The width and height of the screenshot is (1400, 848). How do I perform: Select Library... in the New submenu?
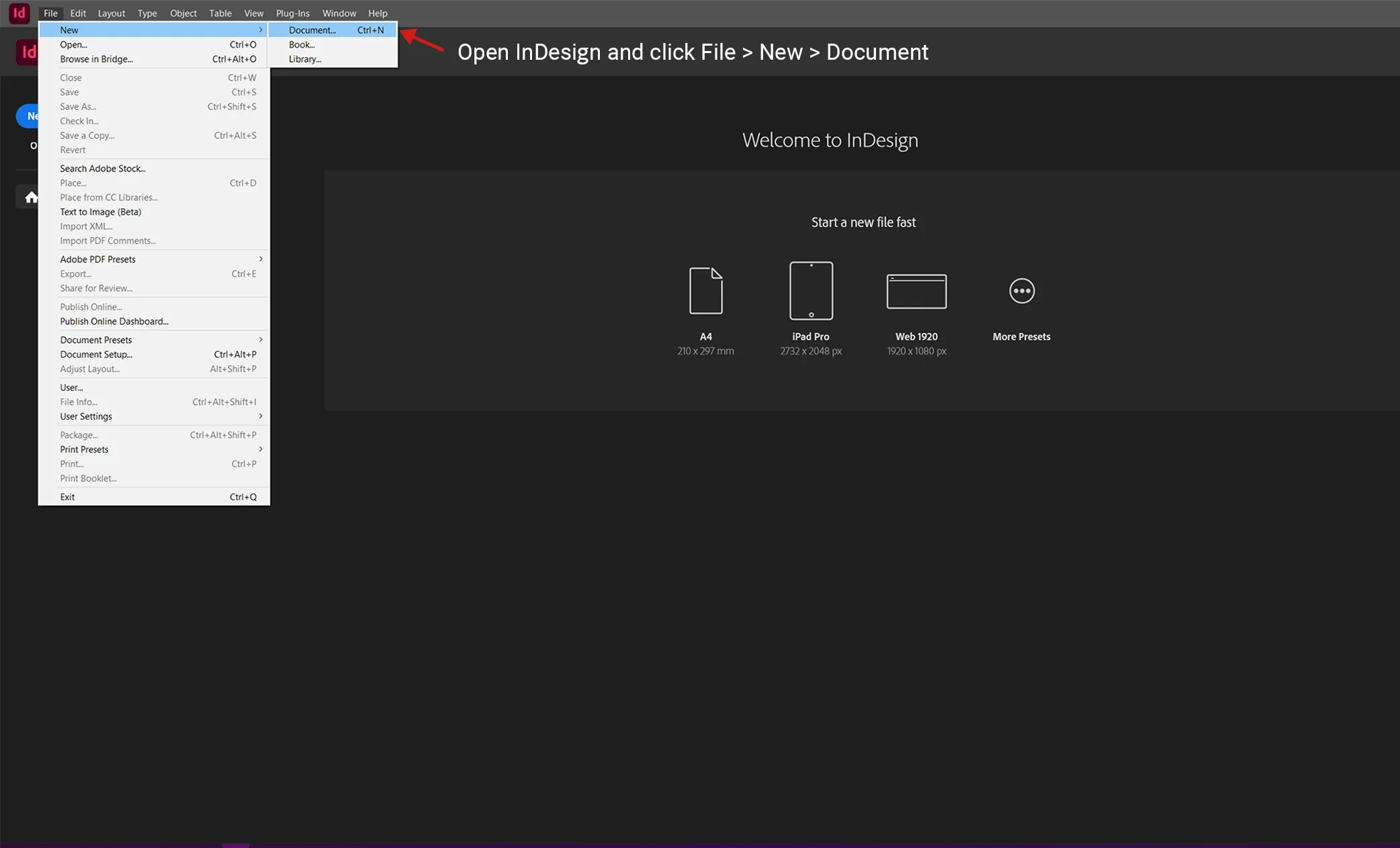(305, 59)
